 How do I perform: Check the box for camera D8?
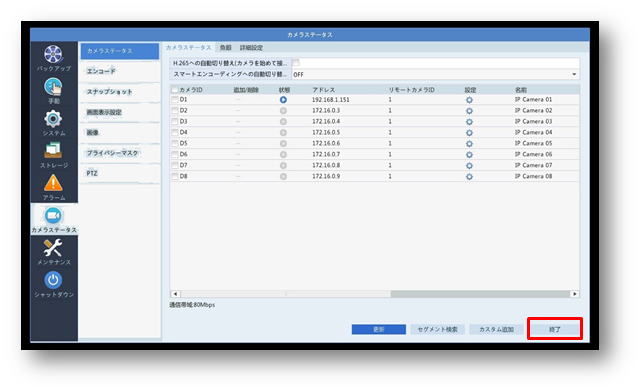pos(175,177)
